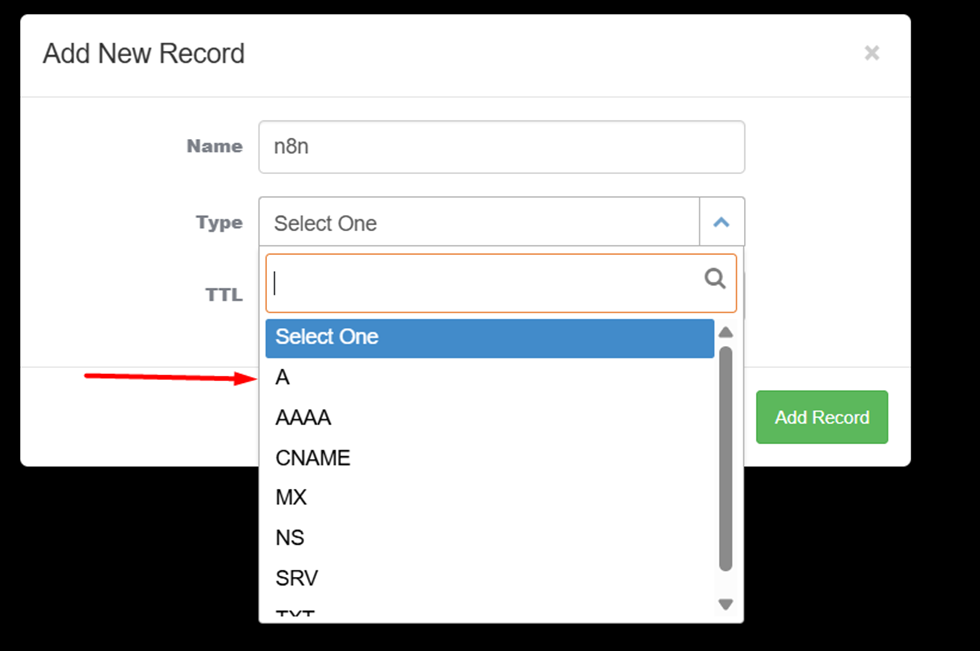Choose CNAME from the type list
Screen dimensions: 980x651
tap(313, 458)
